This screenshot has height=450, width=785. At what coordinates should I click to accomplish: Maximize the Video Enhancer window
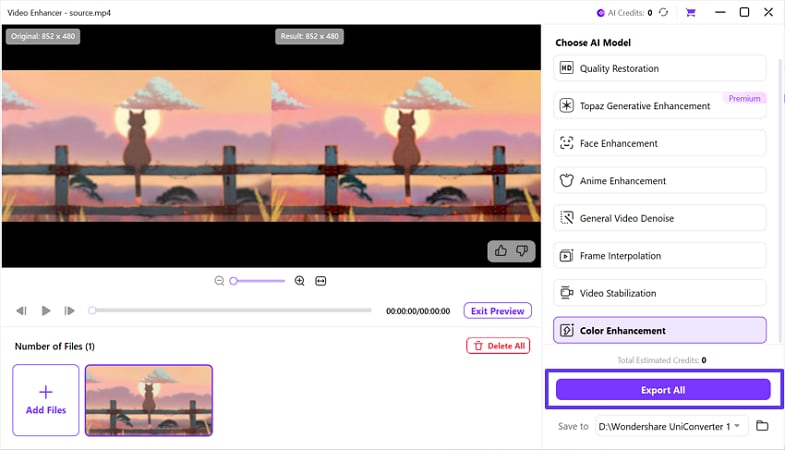pyautogui.click(x=744, y=12)
